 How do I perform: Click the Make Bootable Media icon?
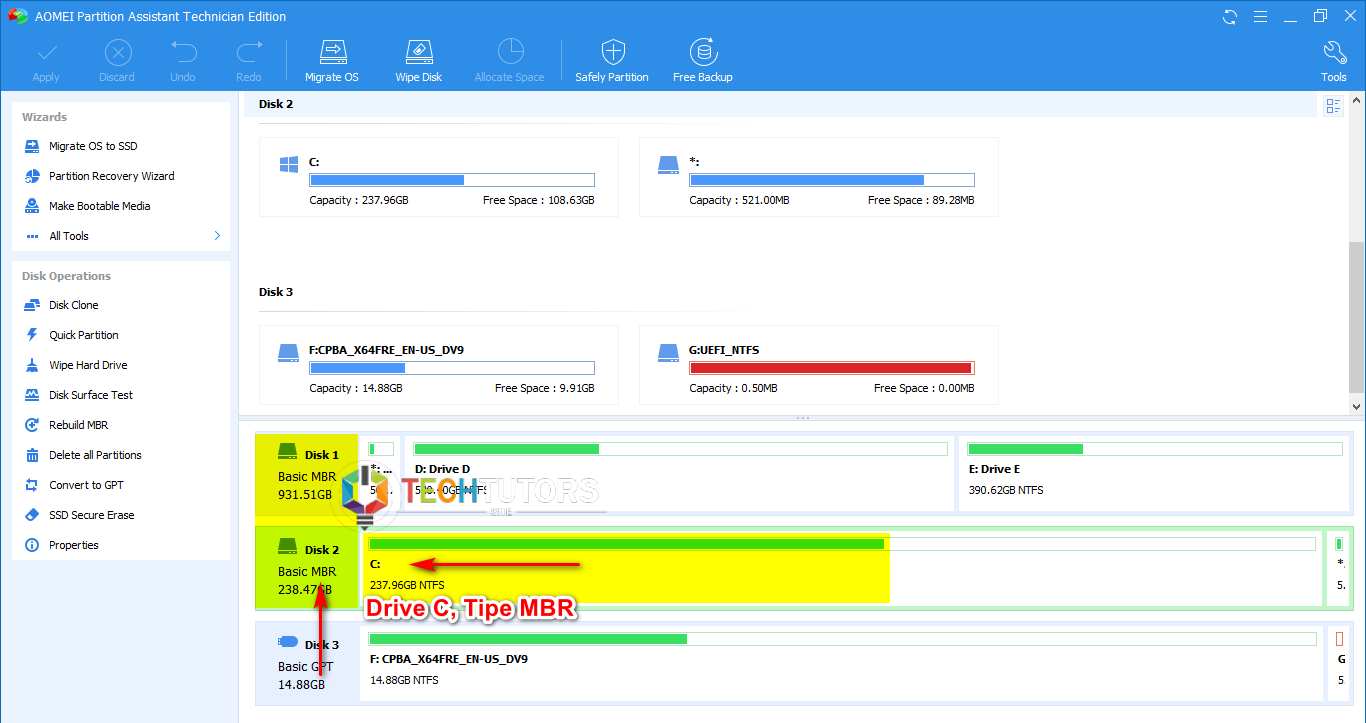tap(31, 206)
